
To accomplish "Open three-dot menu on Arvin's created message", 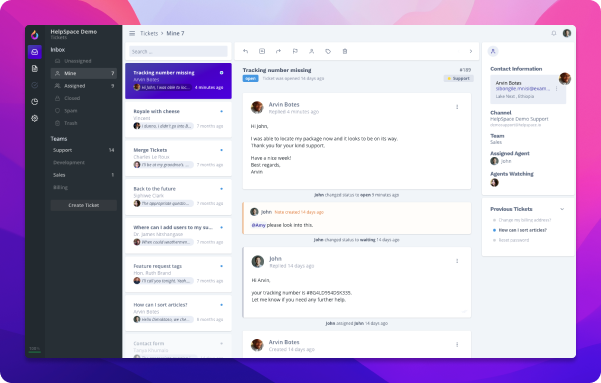I will click(457, 345).
